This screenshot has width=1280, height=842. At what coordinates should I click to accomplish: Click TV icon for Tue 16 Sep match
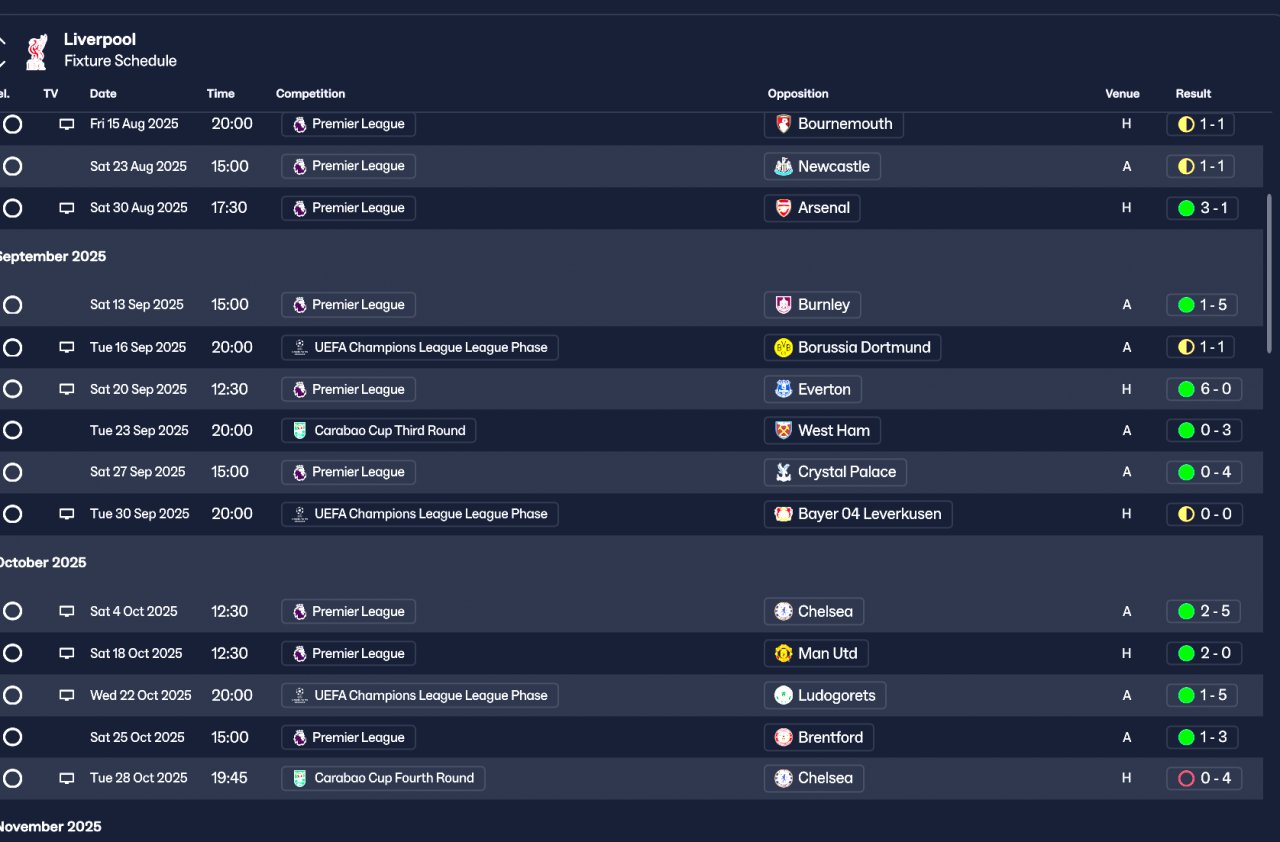point(67,347)
